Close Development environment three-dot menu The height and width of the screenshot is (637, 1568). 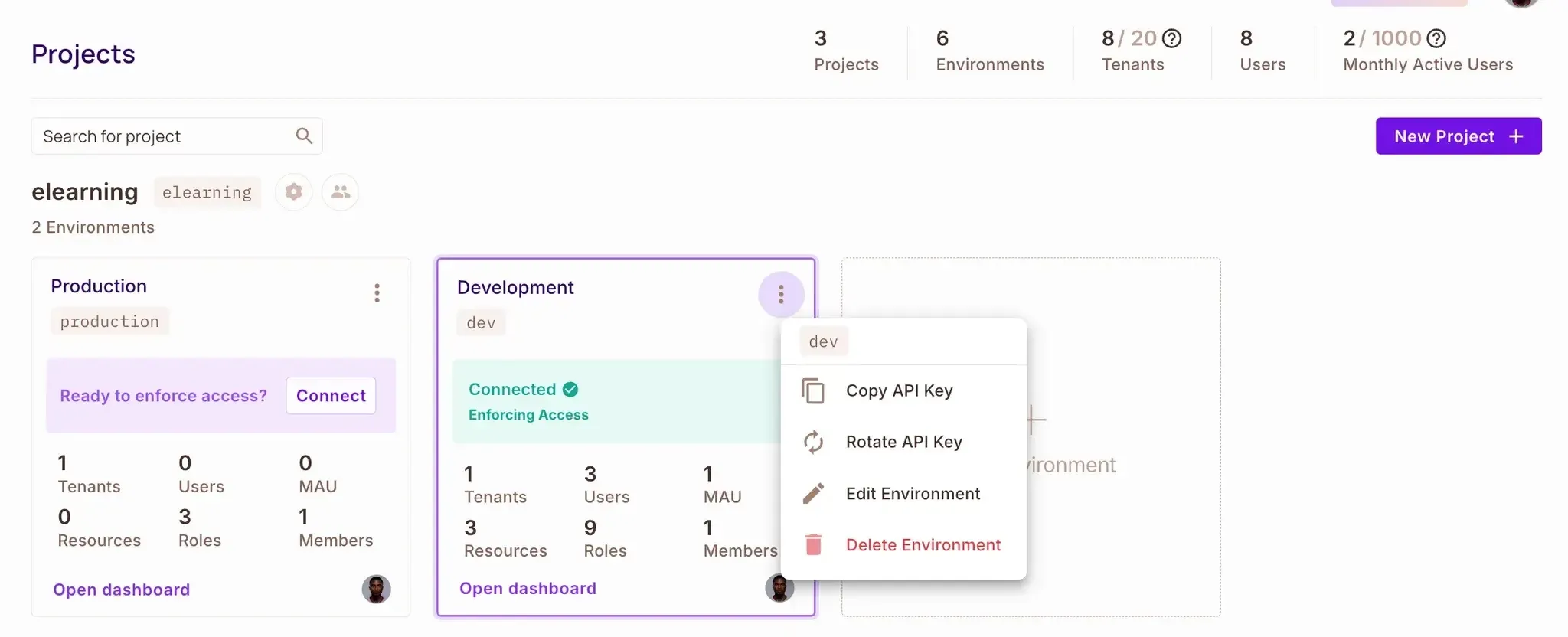coord(781,294)
